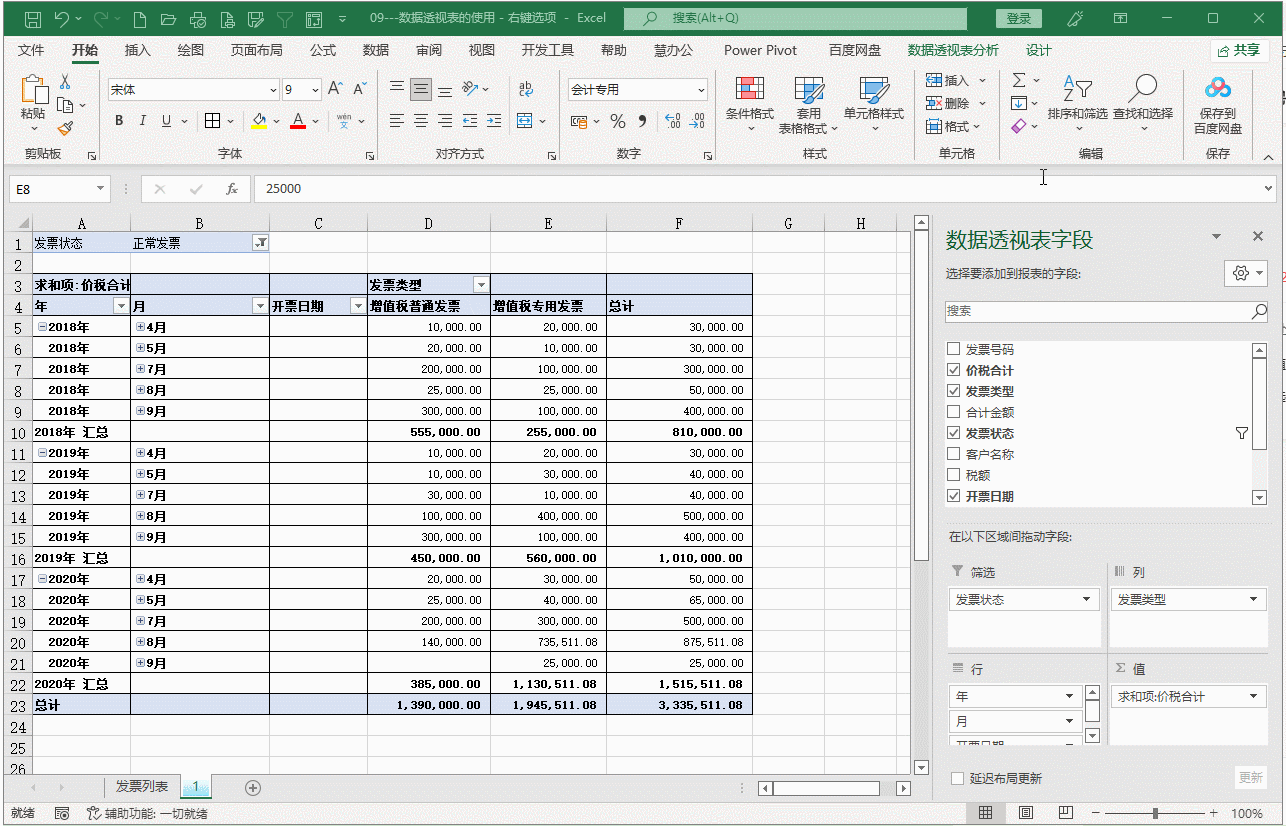
Task: Increase decimal places
Action: click(x=672, y=121)
